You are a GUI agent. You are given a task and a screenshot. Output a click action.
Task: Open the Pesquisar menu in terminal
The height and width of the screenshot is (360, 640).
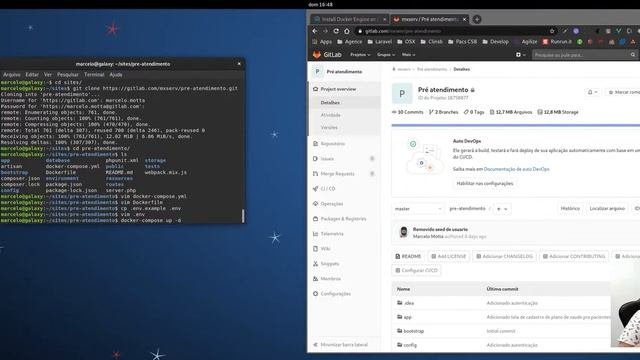tap(68, 75)
